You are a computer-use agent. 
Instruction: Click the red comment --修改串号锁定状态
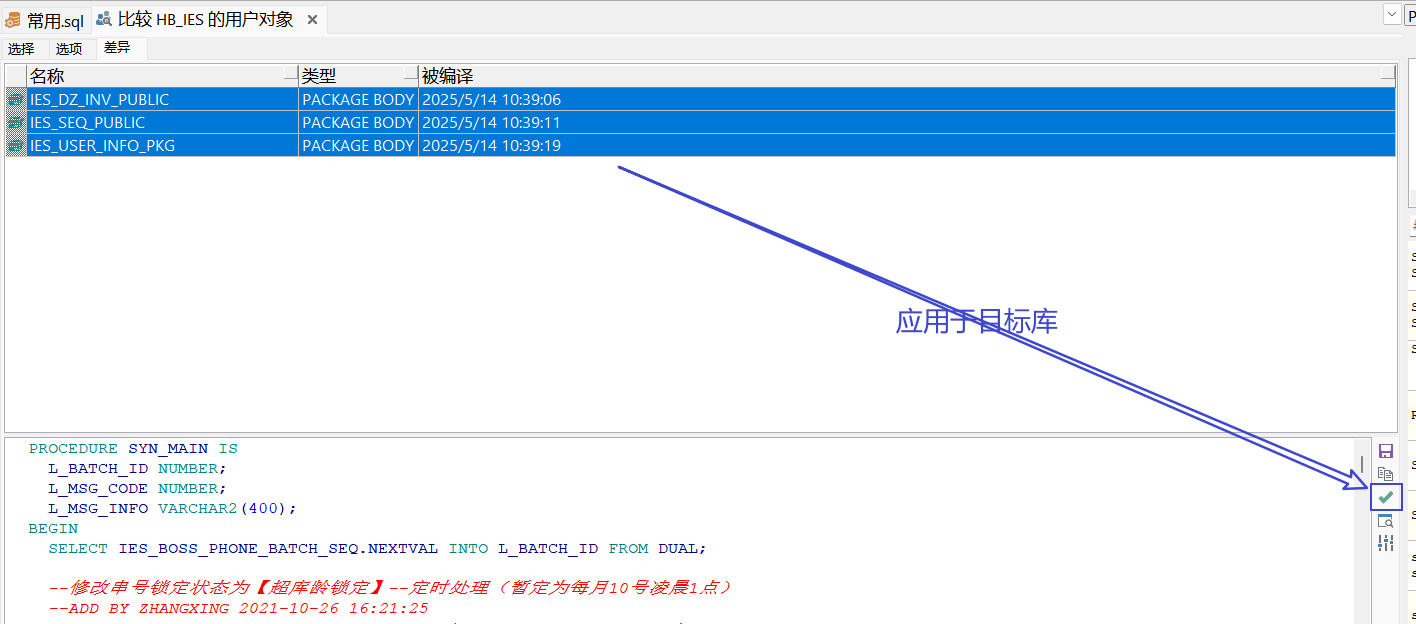390,587
